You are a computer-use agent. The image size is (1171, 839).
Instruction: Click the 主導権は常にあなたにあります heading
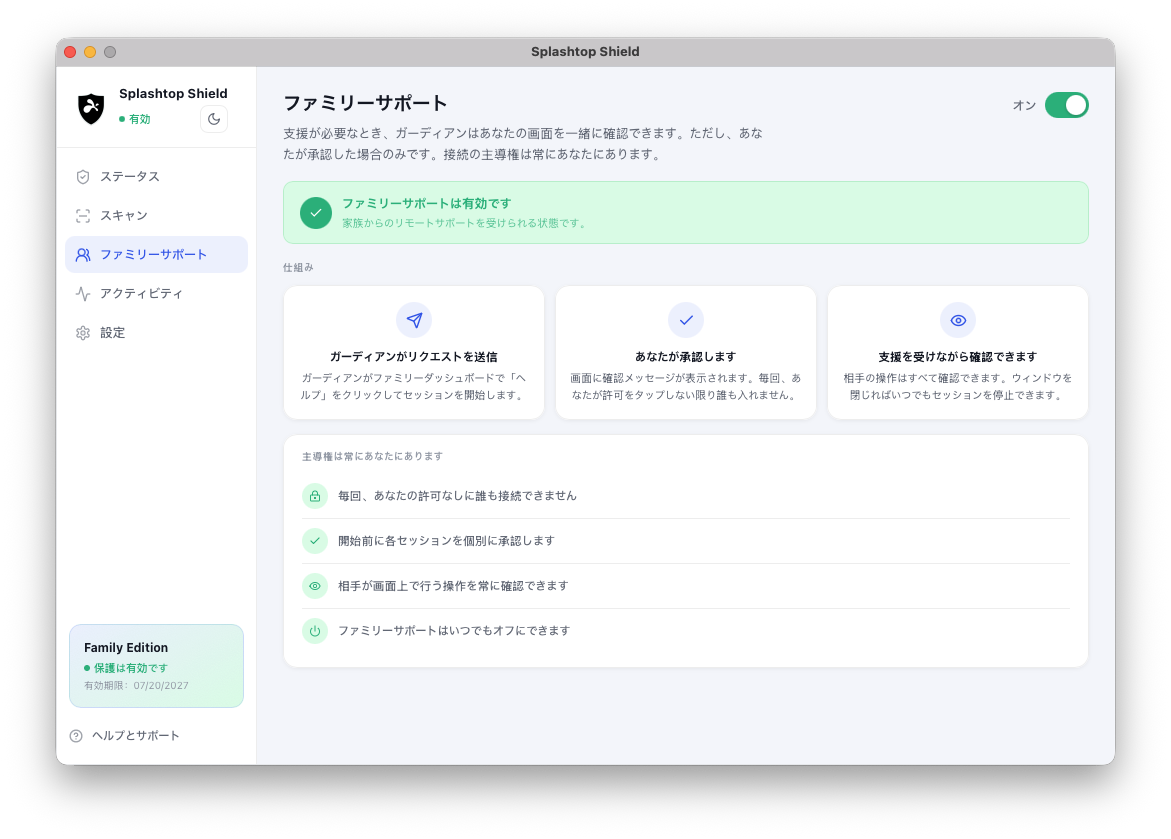point(372,456)
